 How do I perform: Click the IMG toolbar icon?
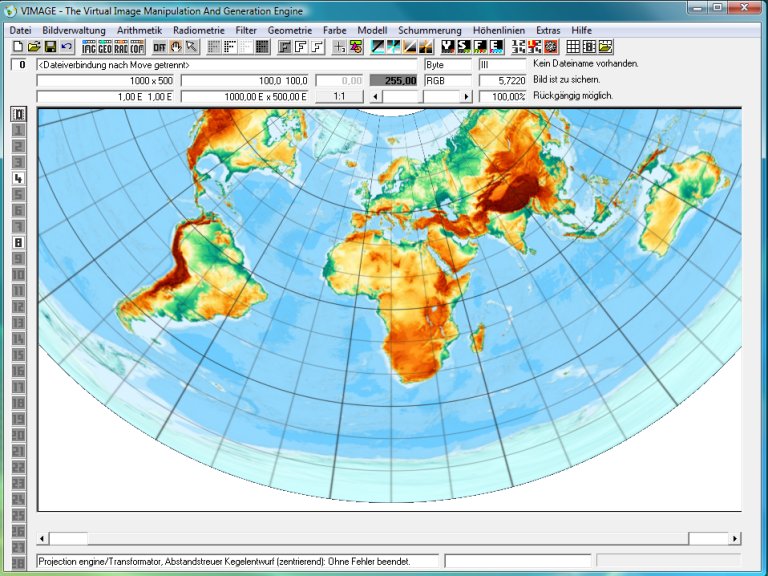(x=89, y=47)
